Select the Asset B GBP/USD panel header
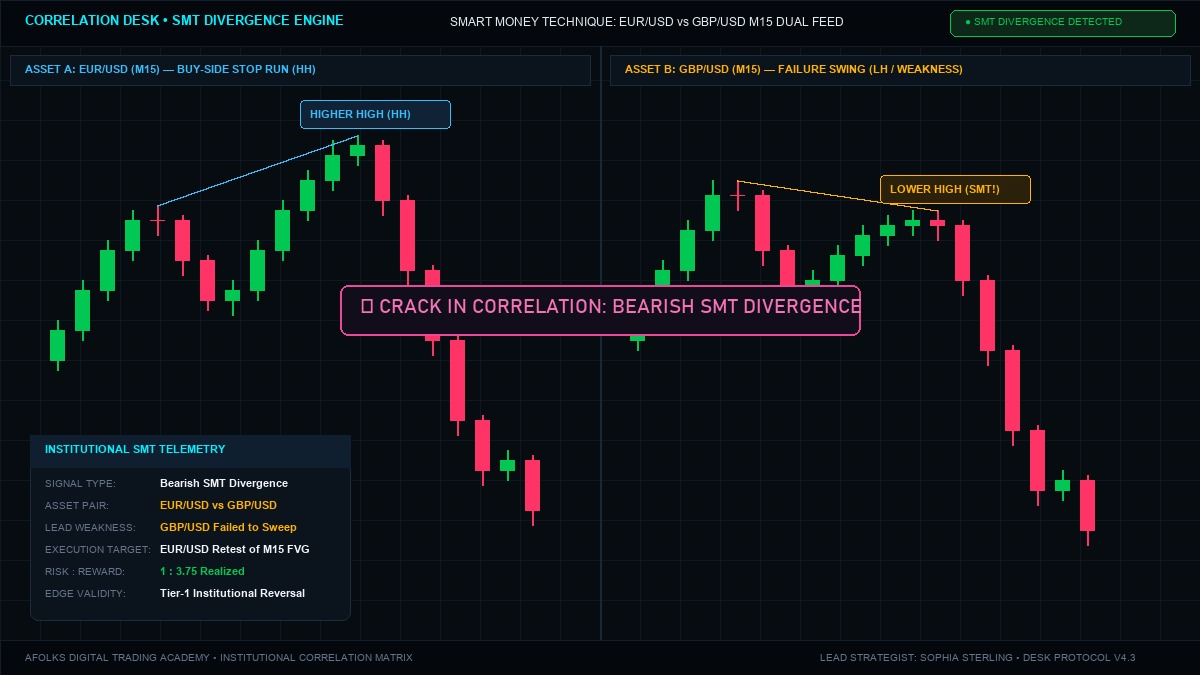The image size is (1200, 675). click(900, 70)
